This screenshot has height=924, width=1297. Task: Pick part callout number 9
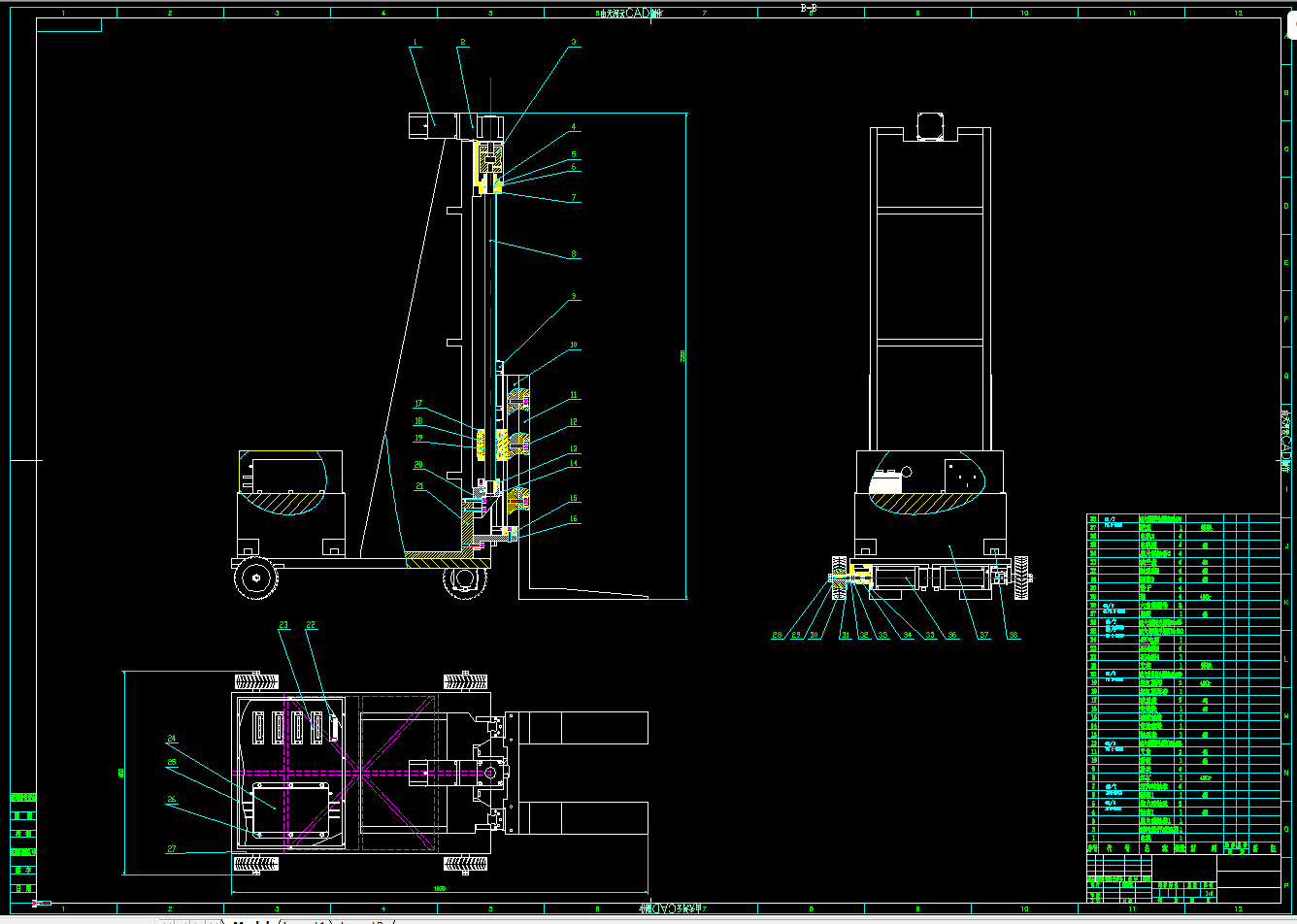pos(574,296)
